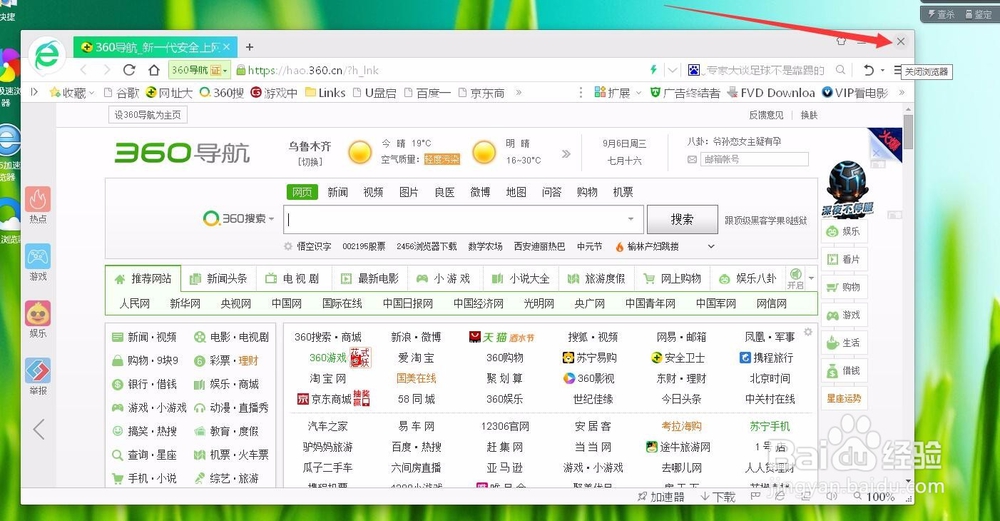
Task: Click 加速器 in status bar
Action: pyautogui.click(x=660, y=496)
